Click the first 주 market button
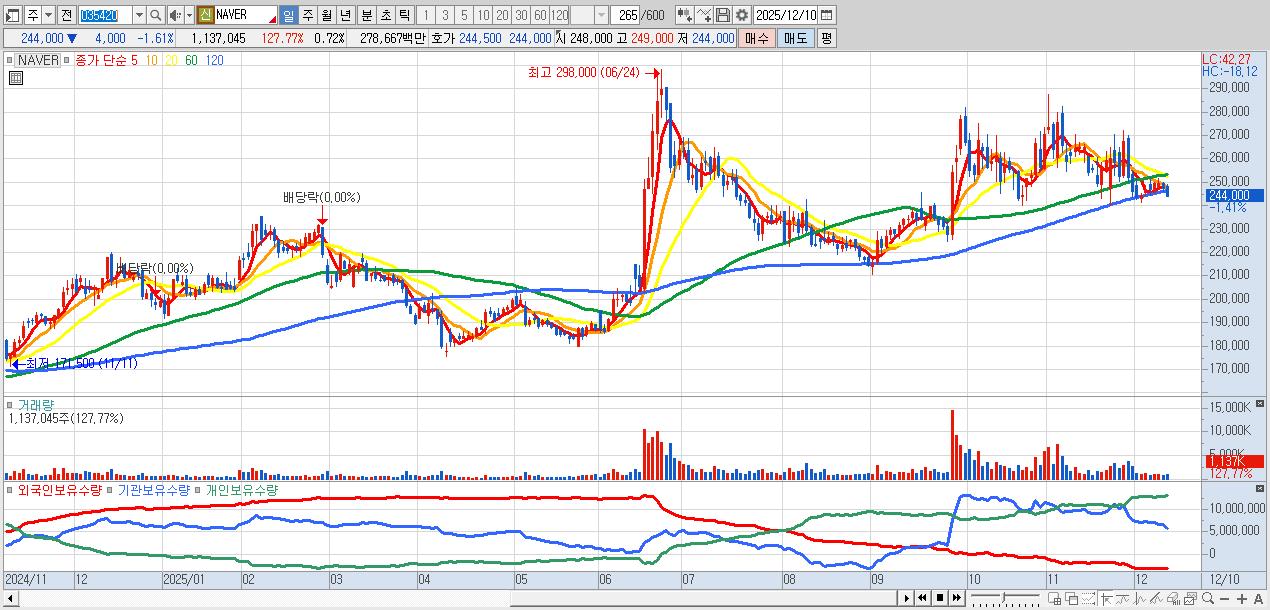The width and height of the screenshot is (1270, 610). pyautogui.click(x=33, y=15)
